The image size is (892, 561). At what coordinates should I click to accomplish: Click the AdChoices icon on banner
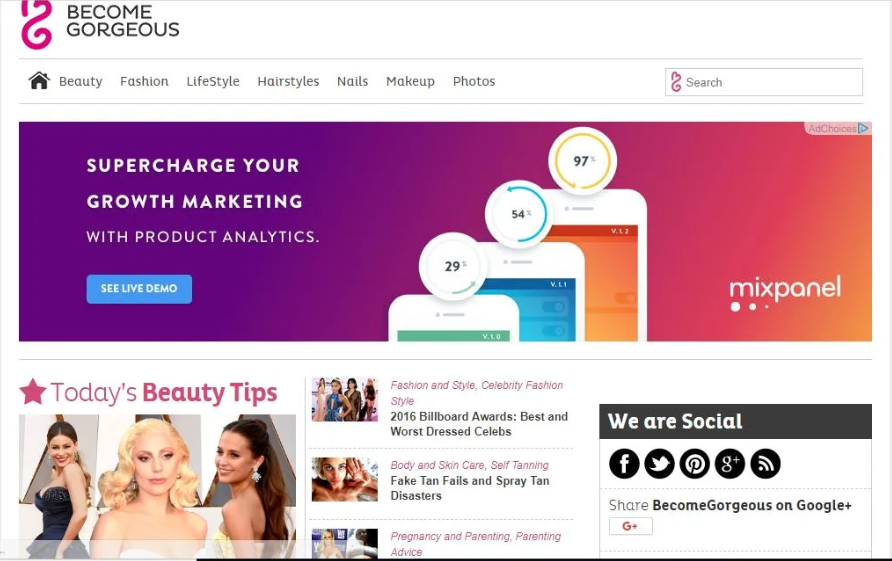point(863,129)
